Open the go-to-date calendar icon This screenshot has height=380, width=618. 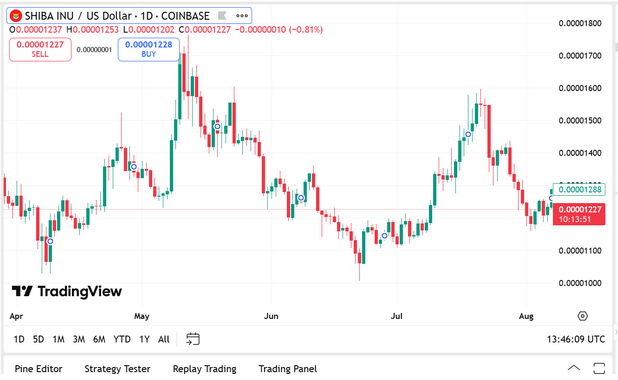(x=193, y=339)
